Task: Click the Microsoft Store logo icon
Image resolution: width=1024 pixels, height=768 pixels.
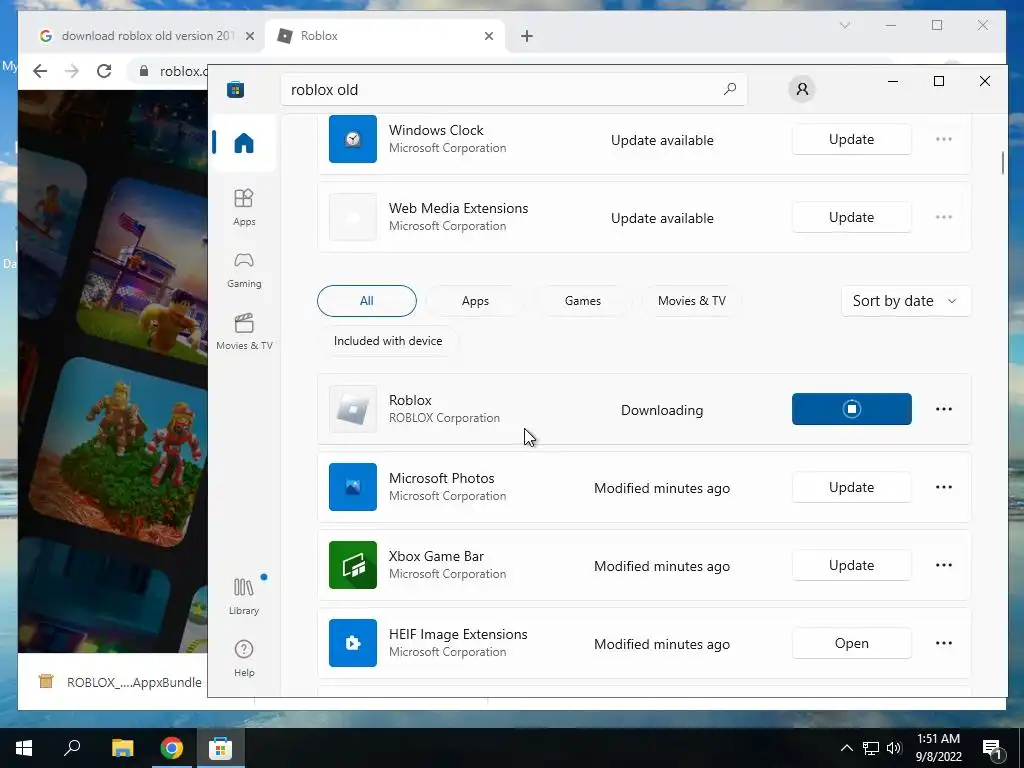Action: [236, 89]
